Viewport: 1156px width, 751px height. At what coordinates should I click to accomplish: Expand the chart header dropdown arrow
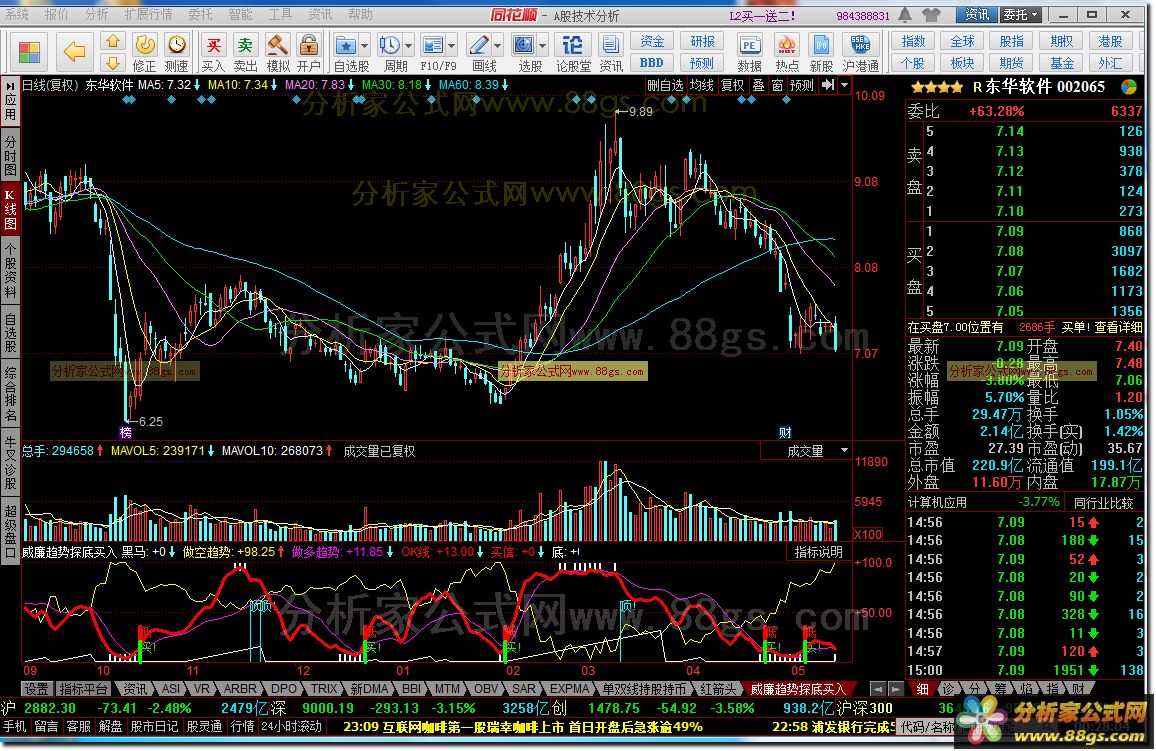pos(845,85)
